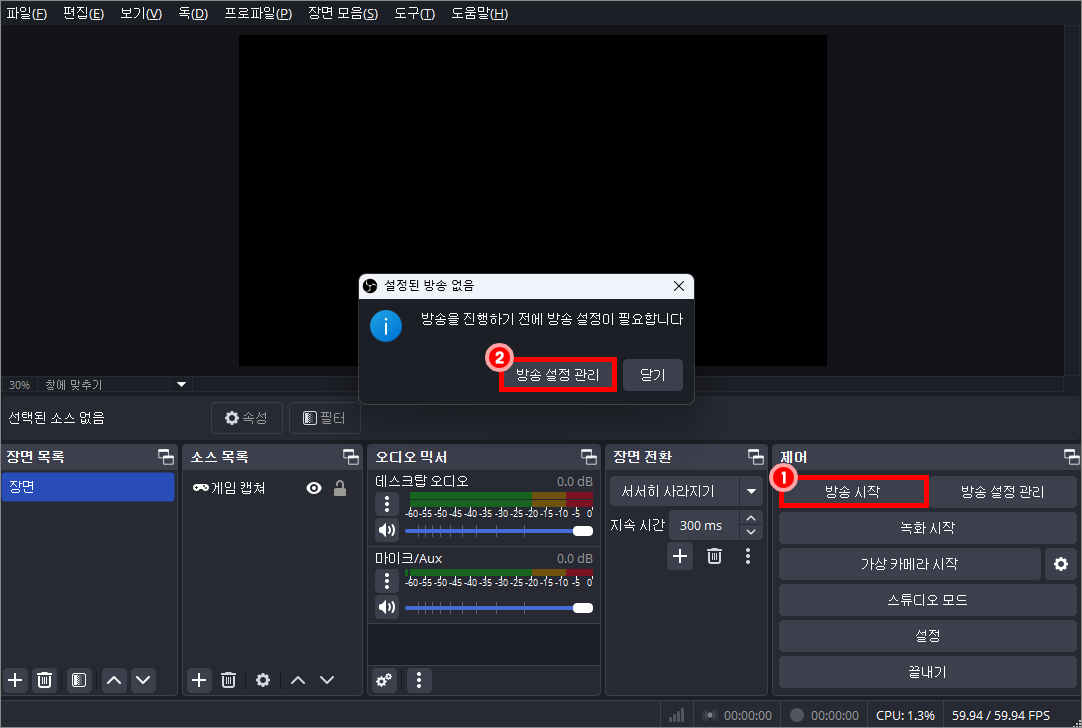Undock the 오디오 믹서 panel

coord(589,457)
